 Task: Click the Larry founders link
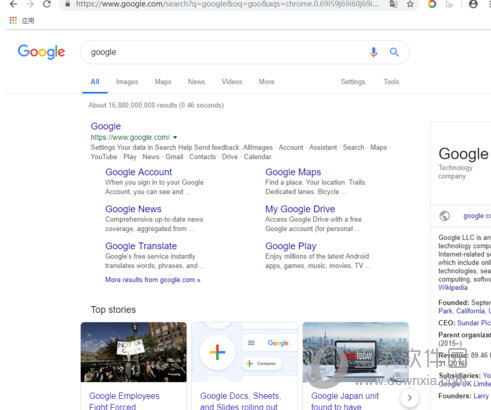(481, 396)
